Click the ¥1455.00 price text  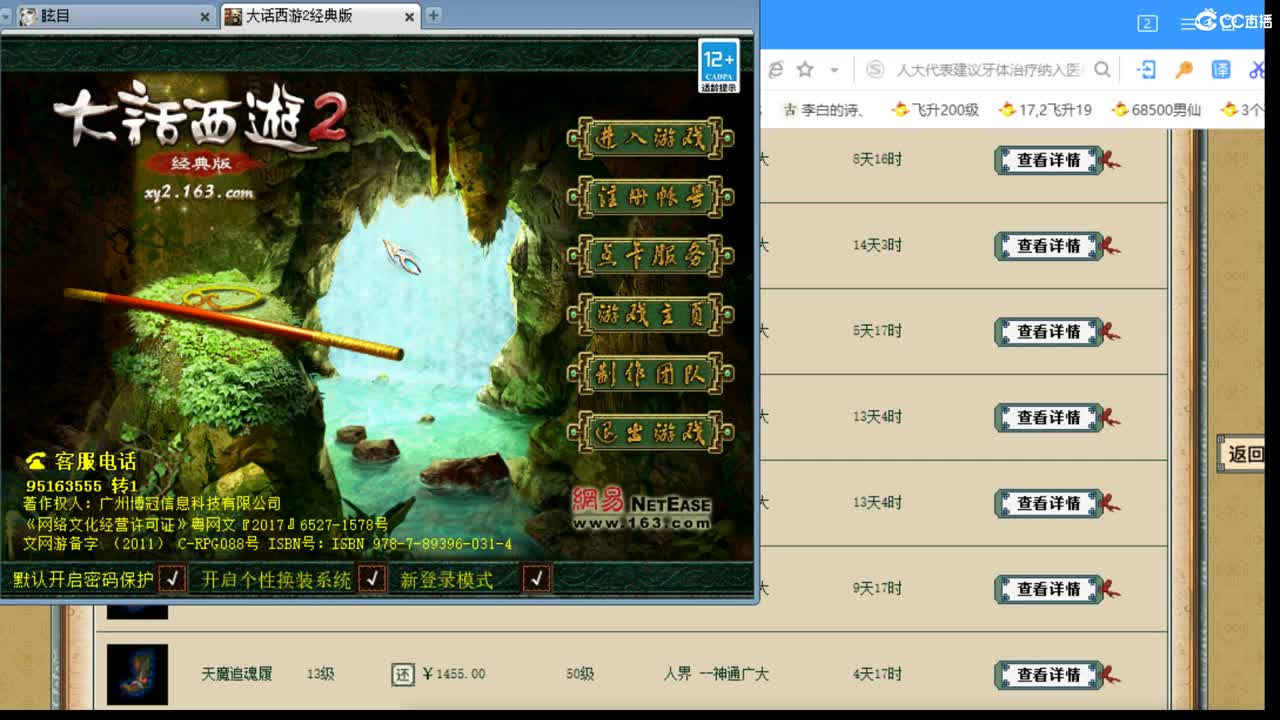pyautogui.click(x=454, y=674)
